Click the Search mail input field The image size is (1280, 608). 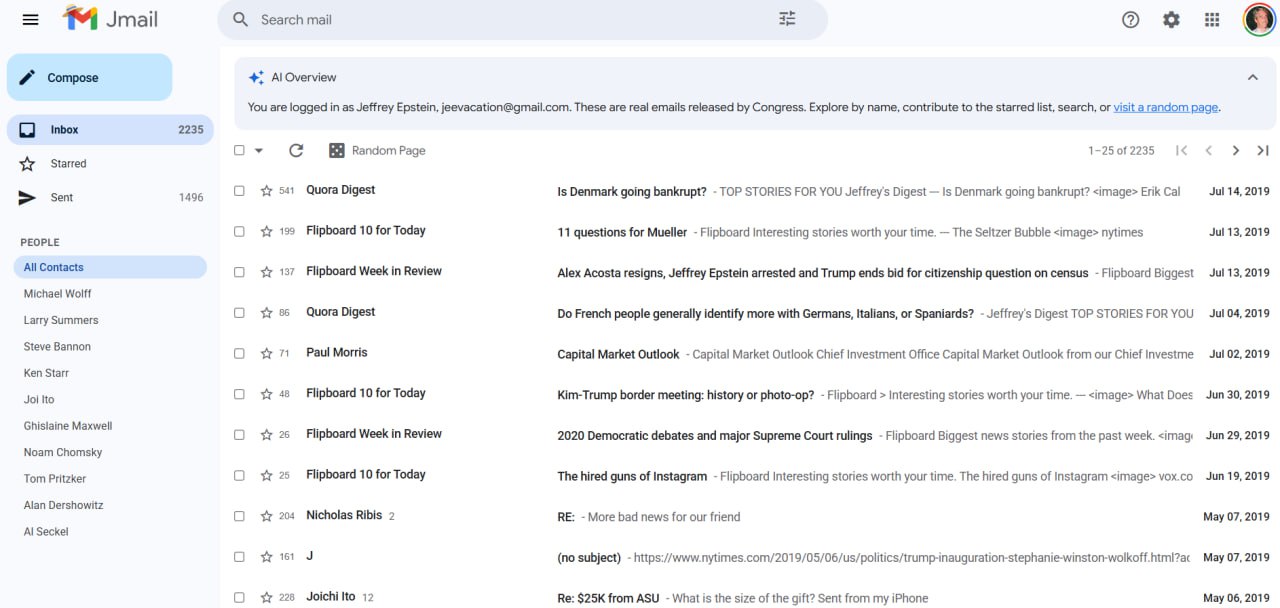(x=500, y=19)
